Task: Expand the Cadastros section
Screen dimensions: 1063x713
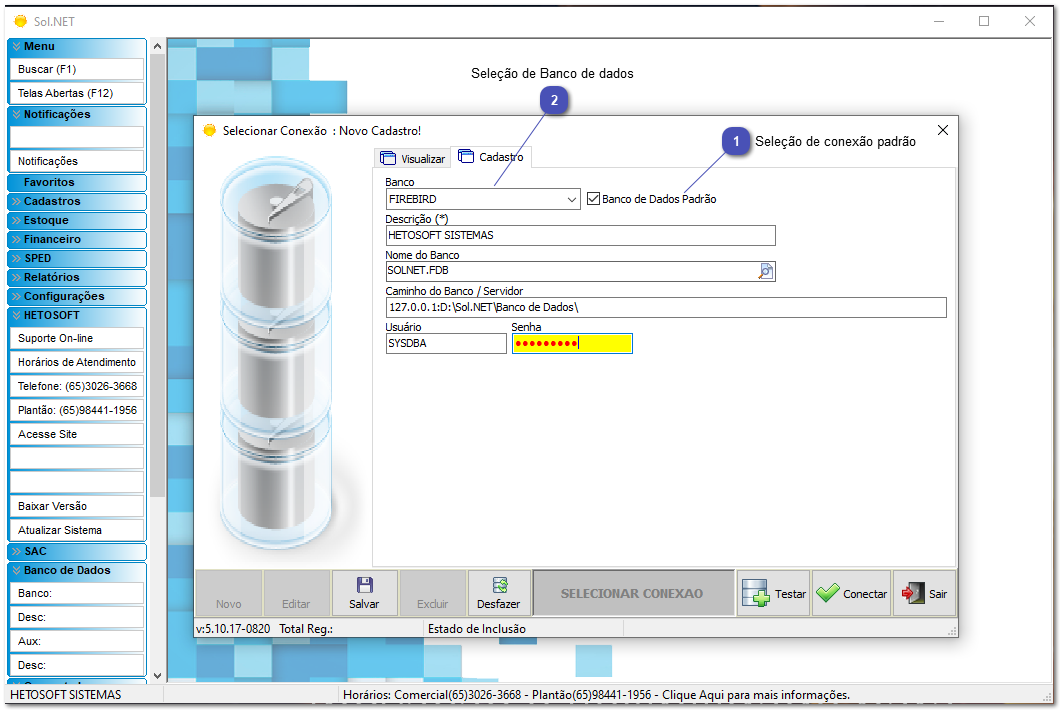Action: (76, 201)
